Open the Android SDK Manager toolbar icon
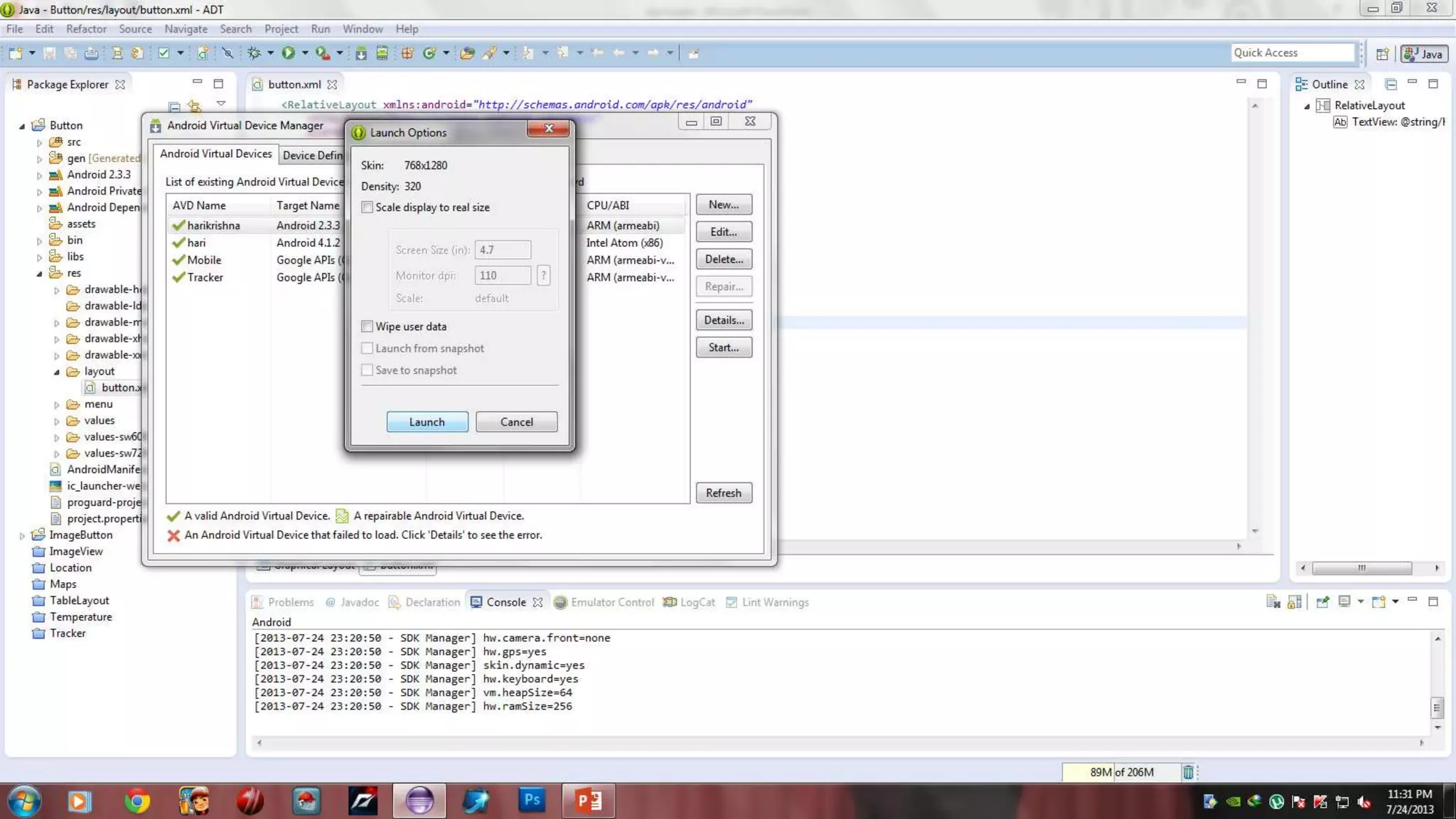 (361, 53)
